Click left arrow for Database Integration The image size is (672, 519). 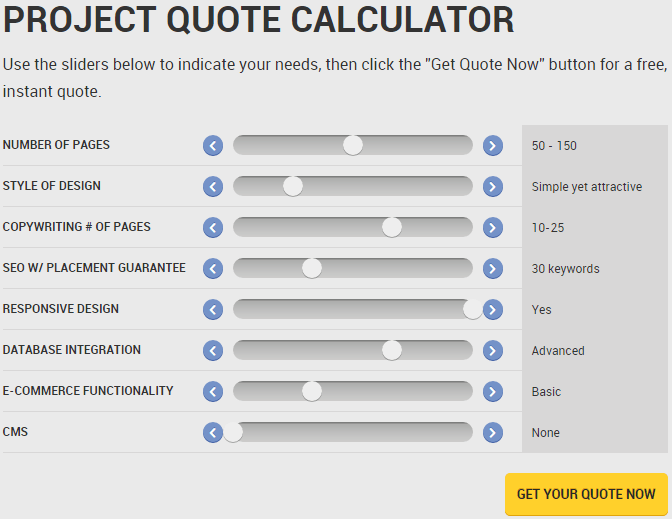pos(213,351)
